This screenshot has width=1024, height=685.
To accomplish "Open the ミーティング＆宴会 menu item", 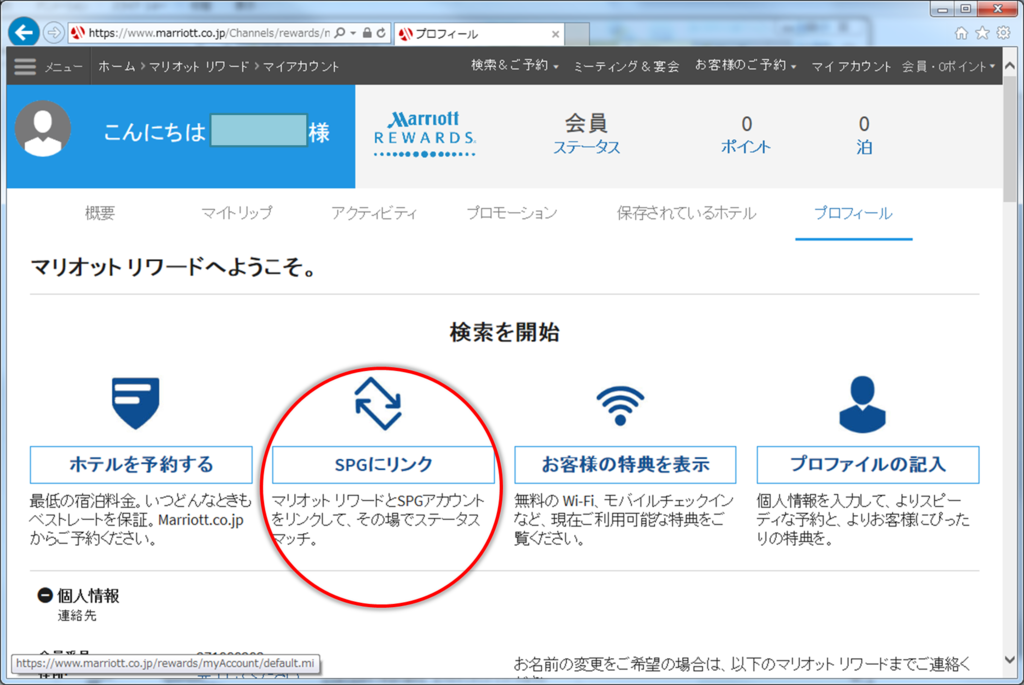I will click(x=626, y=66).
